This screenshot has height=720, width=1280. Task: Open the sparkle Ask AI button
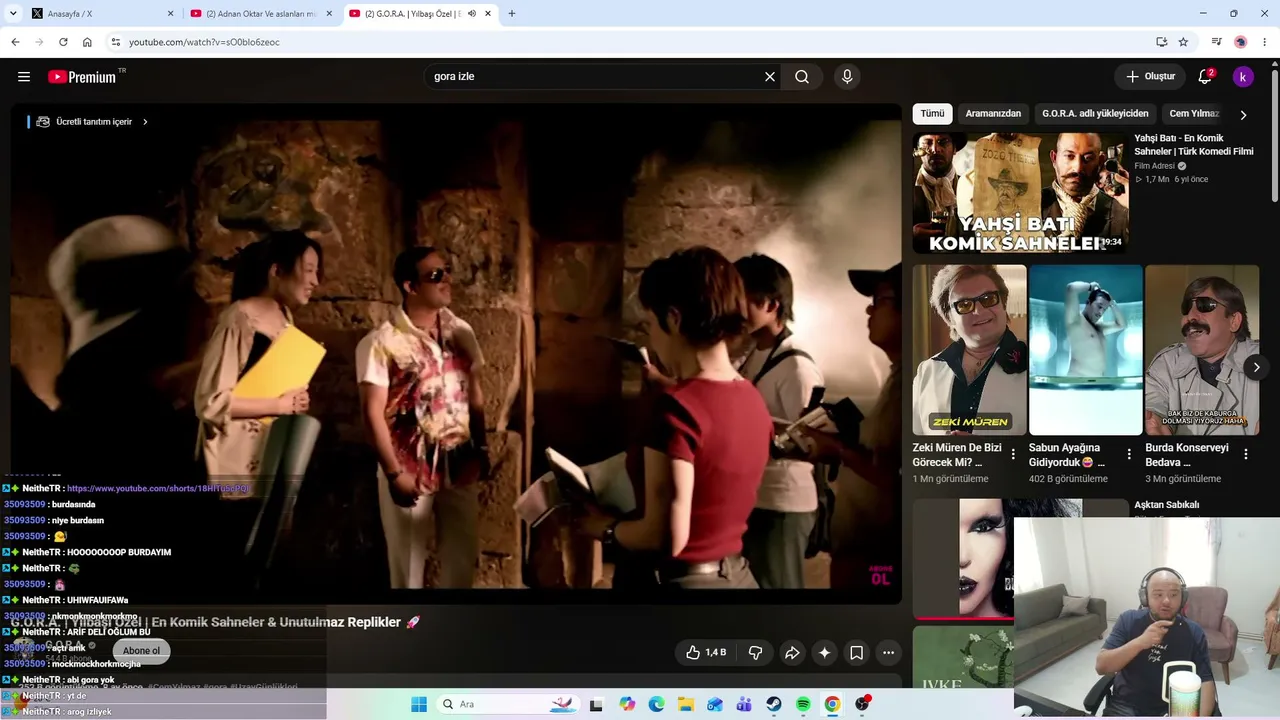point(825,653)
